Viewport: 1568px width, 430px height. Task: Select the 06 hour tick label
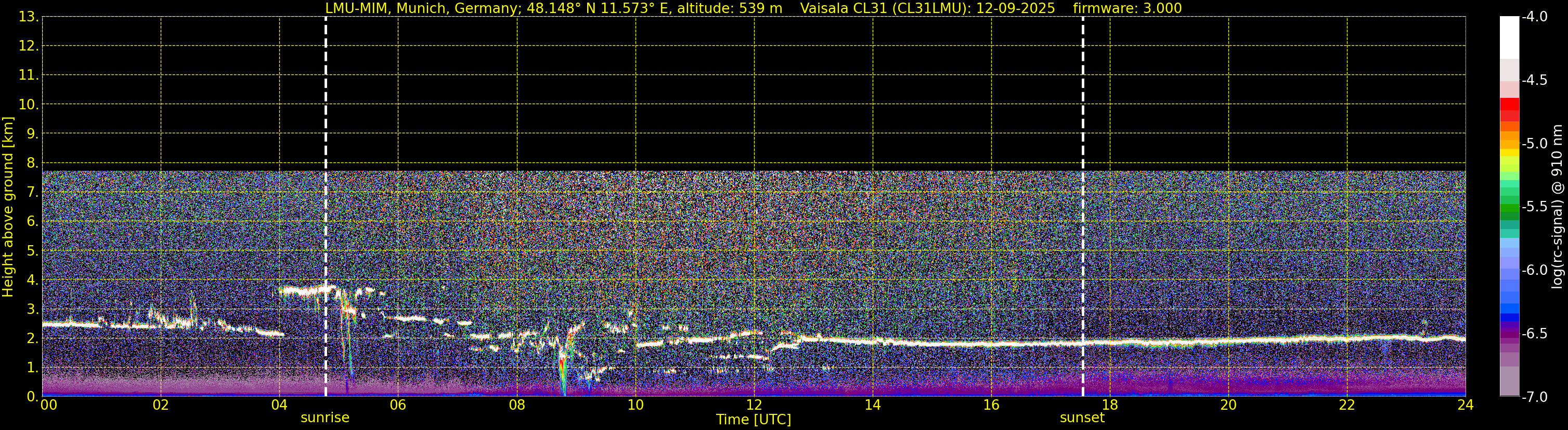[397, 406]
